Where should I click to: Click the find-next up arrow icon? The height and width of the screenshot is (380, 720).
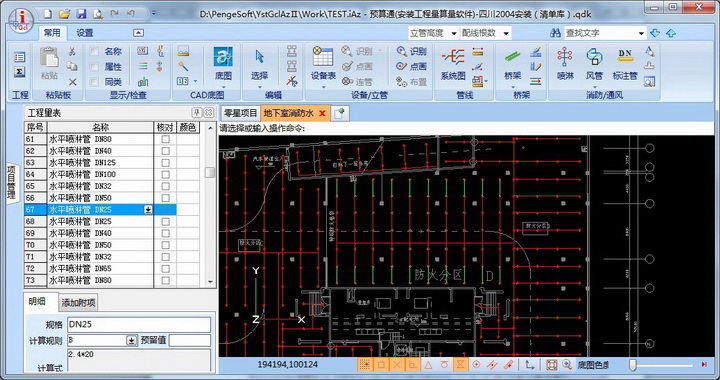click(671, 33)
